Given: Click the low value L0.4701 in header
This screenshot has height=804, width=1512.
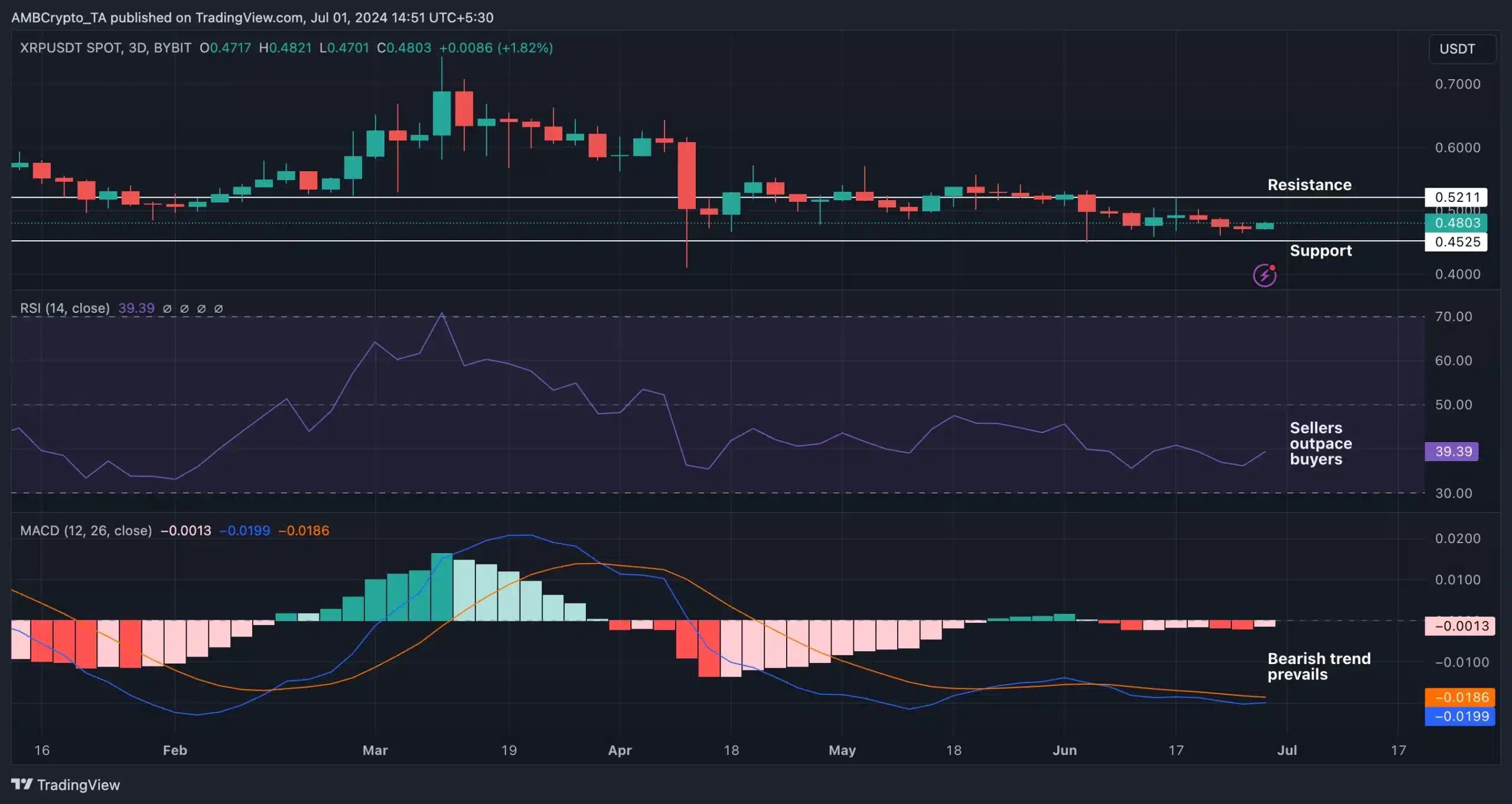Looking at the screenshot, I should [x=344, y=48].
